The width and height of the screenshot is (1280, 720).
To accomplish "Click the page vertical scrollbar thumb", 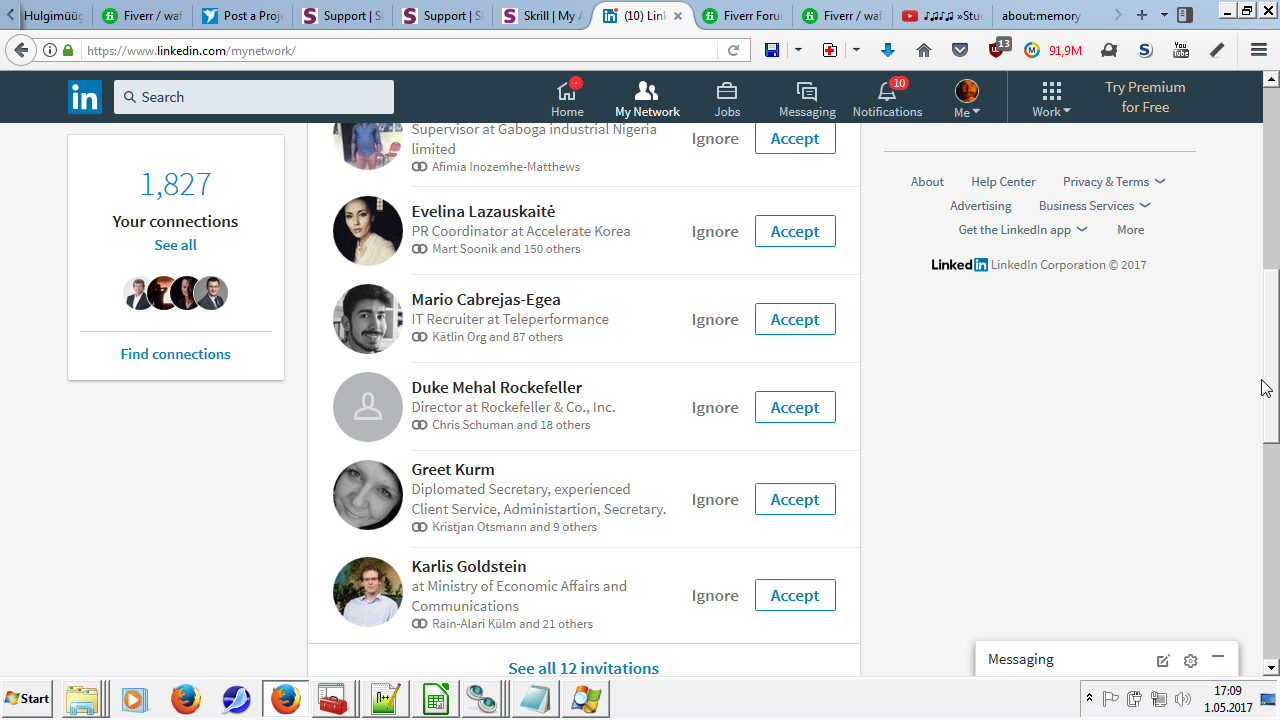I will click(1271, 356).
